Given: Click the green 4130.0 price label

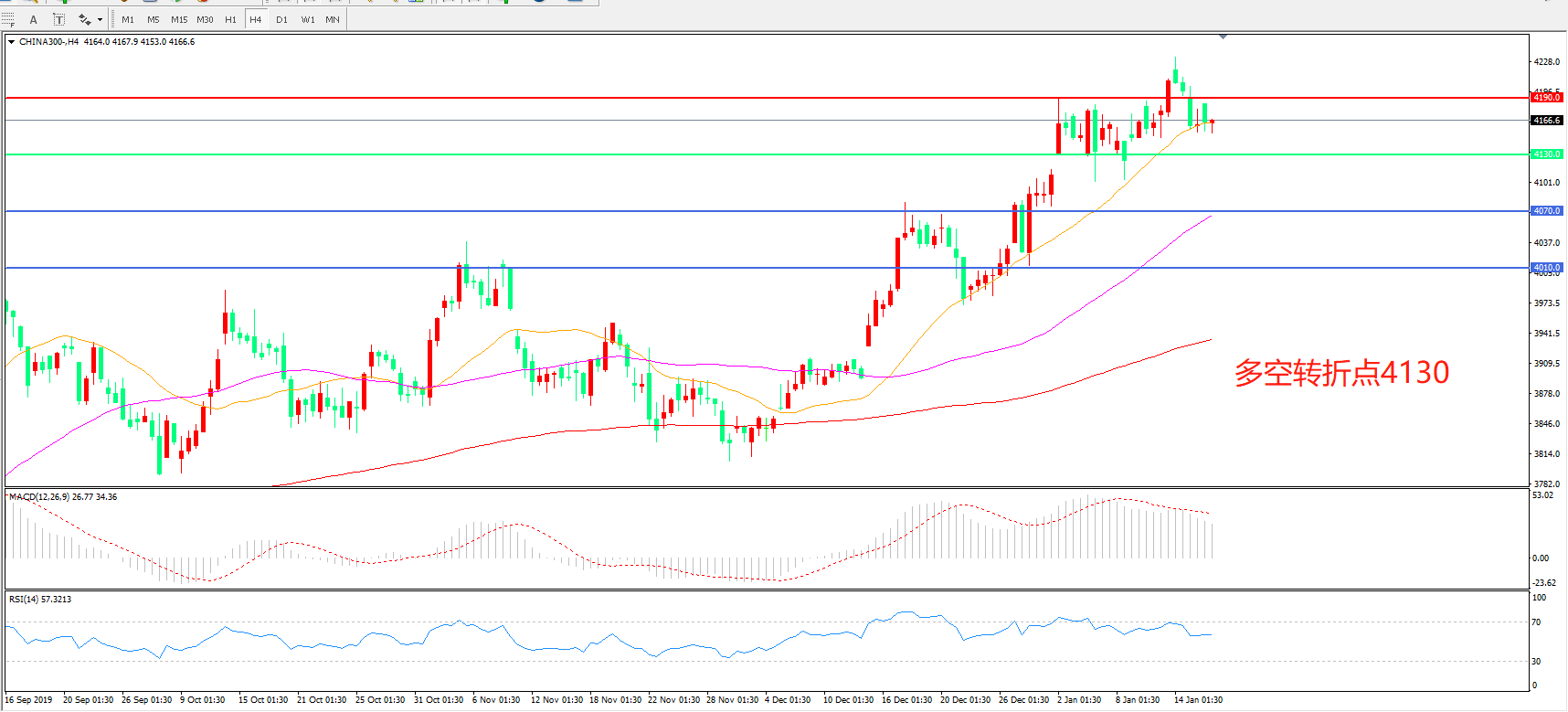Looking at the screenshot, I should pos(1547,154).
